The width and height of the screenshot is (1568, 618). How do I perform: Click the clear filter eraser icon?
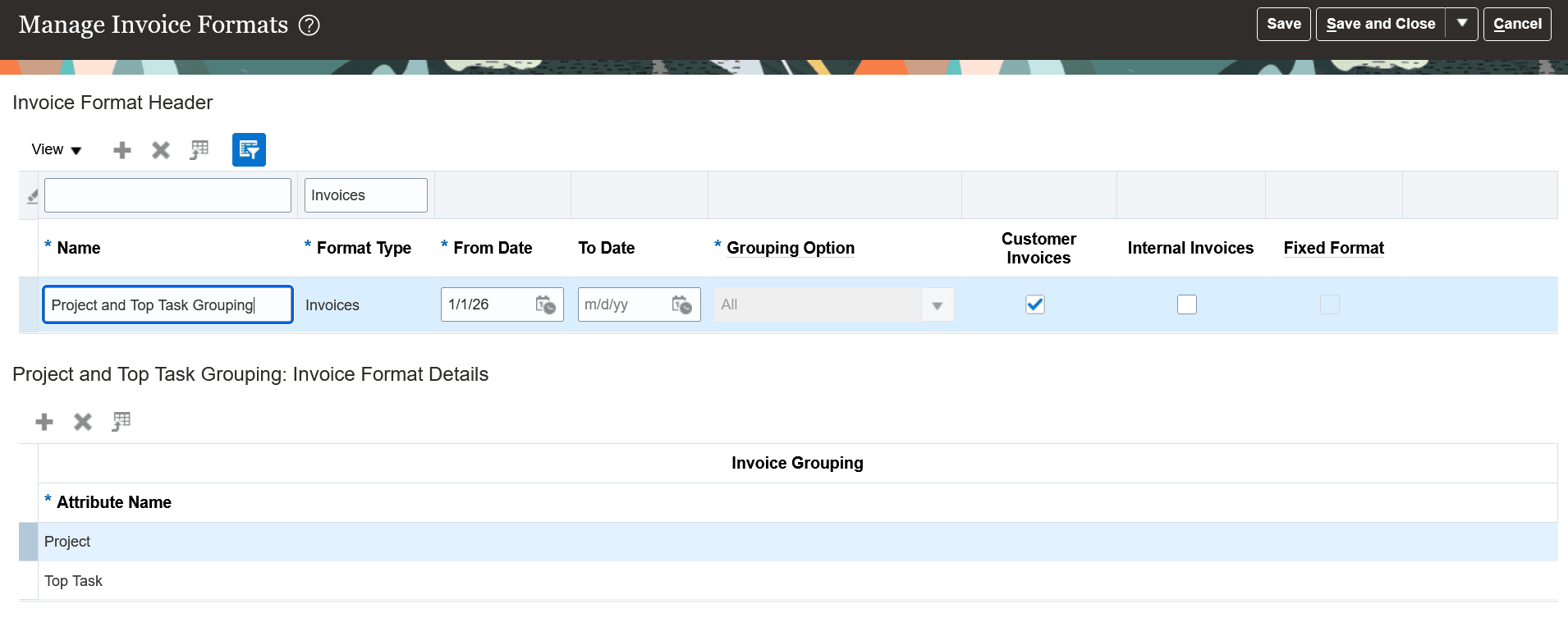point(33,196)
